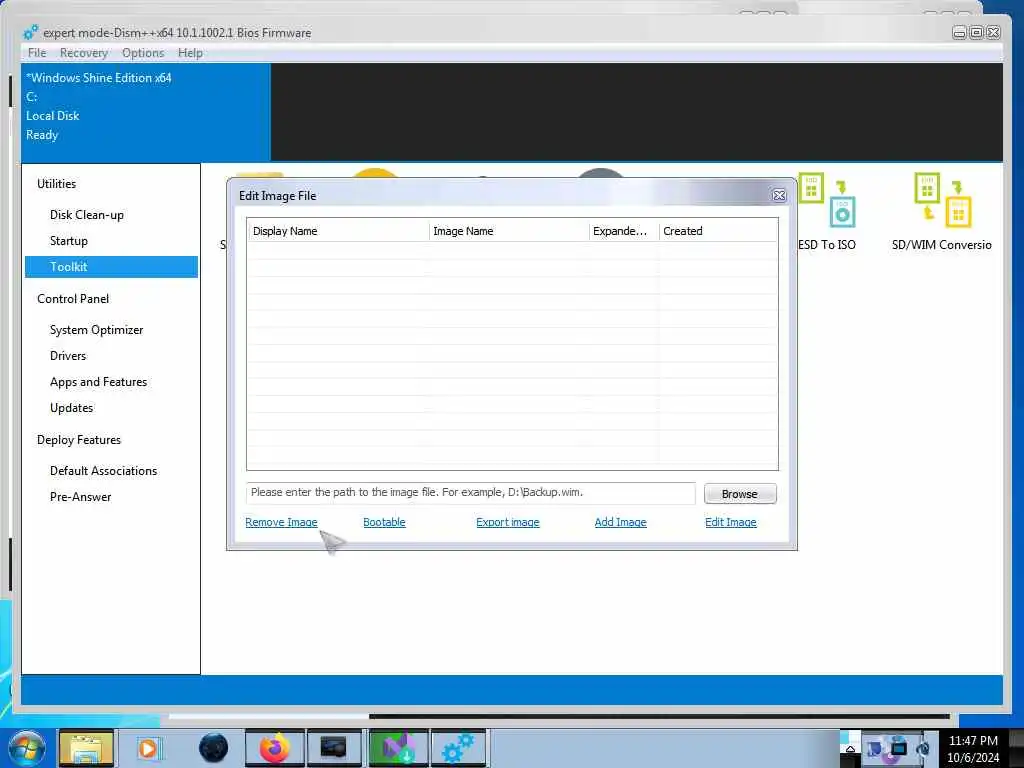Image resolution: width=1024 pixels, height=768 pixels.
Task: Sort by Created column header
Action: point(718,231)
